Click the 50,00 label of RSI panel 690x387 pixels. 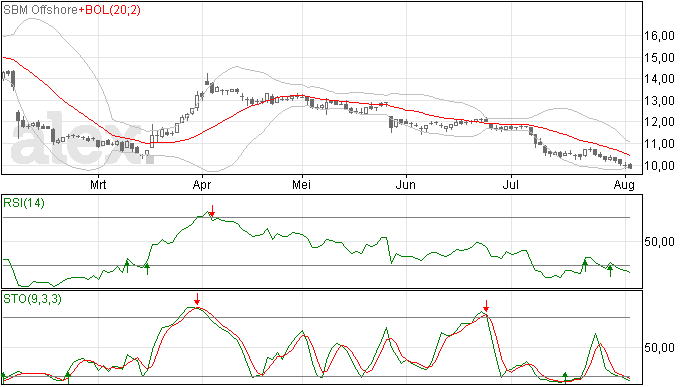point(659,242)
